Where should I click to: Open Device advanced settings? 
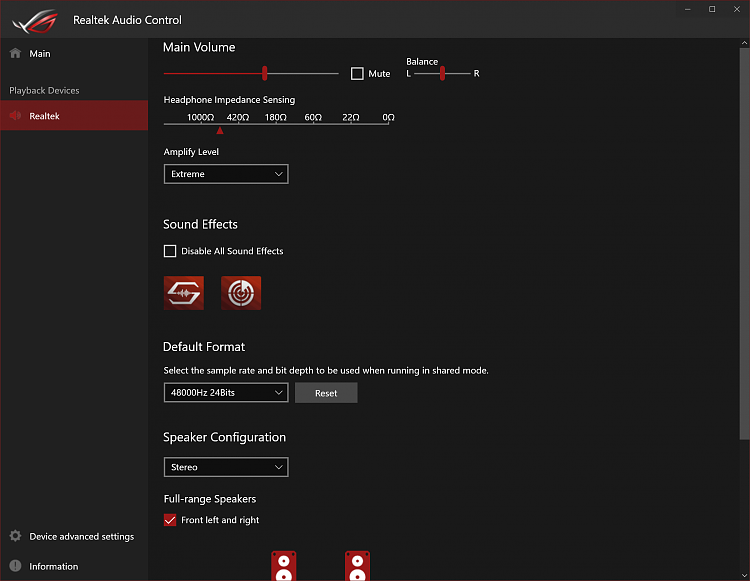[x=74, y=537]
